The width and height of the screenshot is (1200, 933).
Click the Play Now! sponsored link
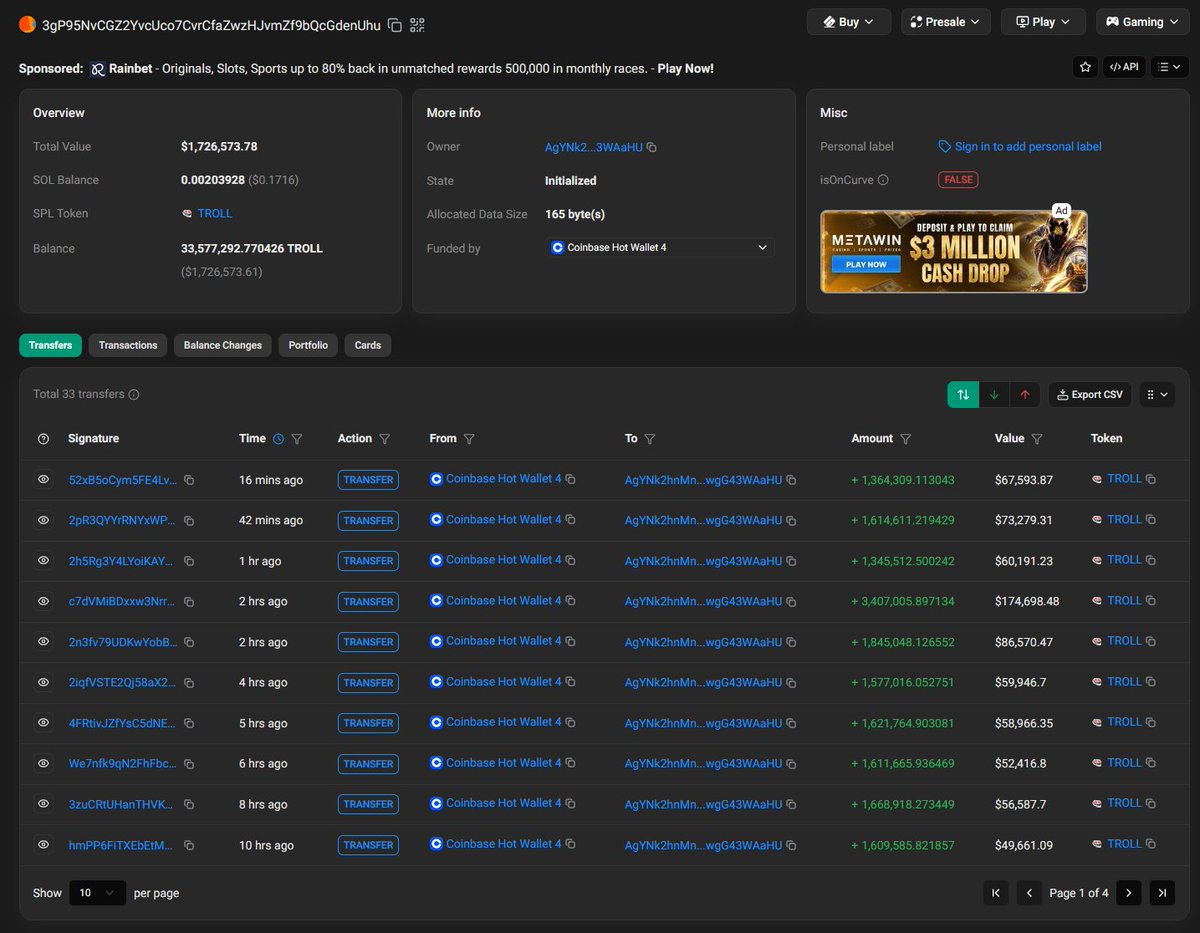click(685, 69)
